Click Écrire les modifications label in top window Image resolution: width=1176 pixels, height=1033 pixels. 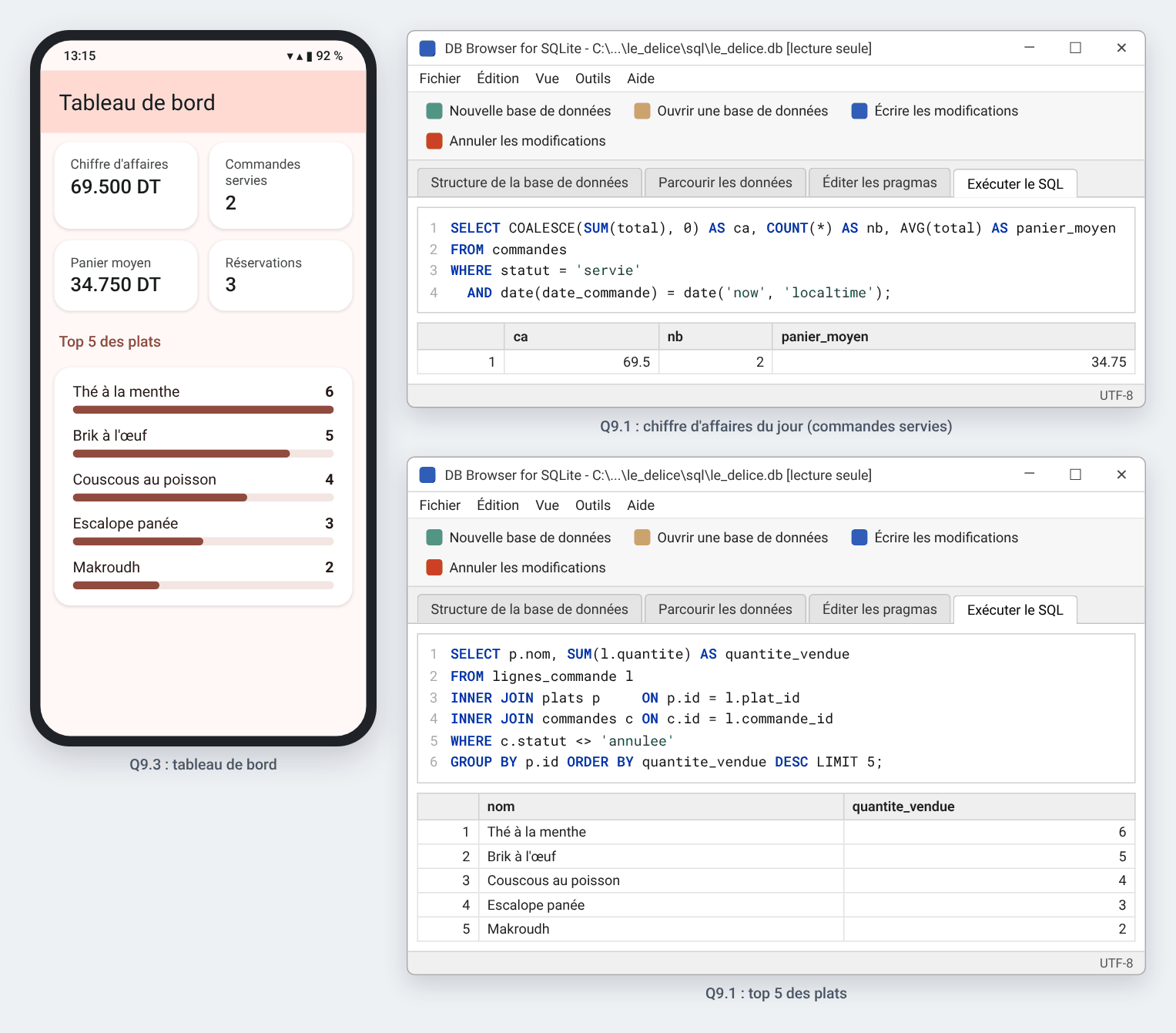[x=946, y=111]
